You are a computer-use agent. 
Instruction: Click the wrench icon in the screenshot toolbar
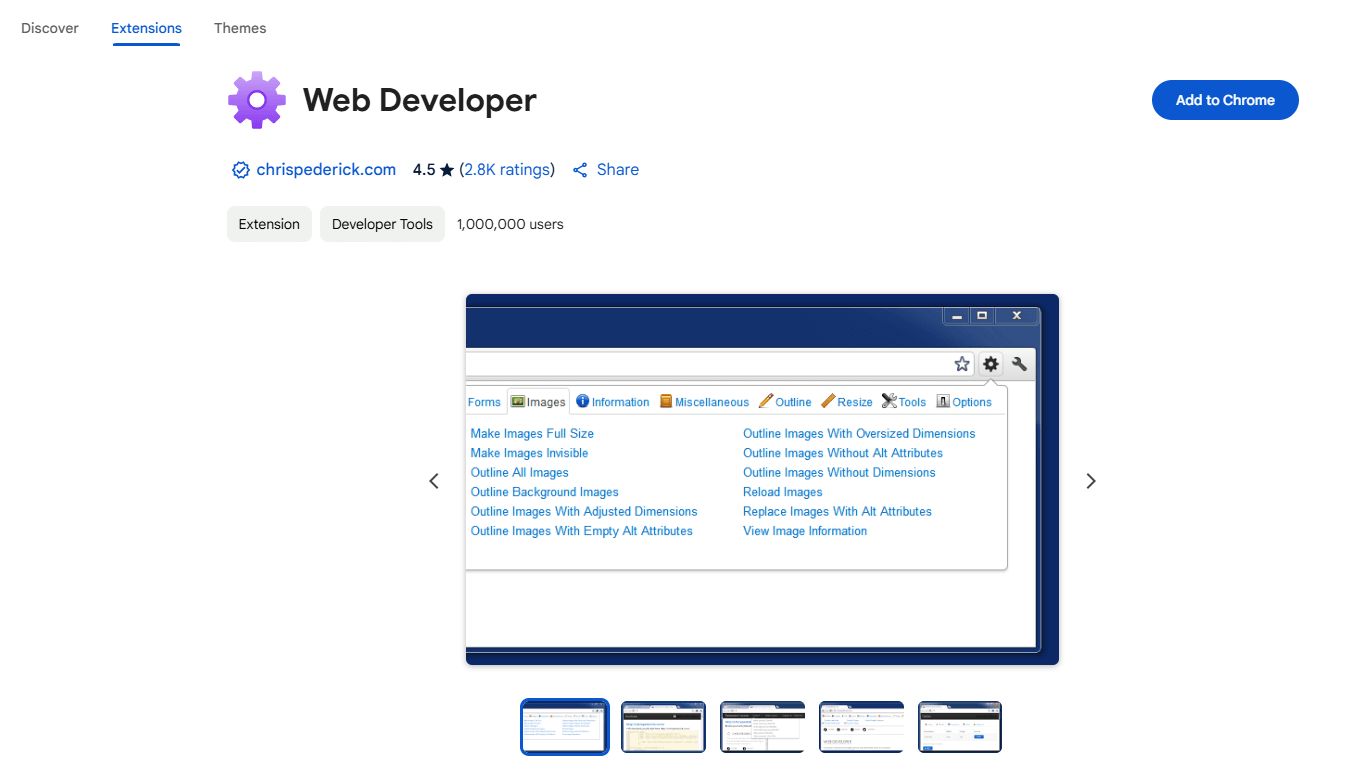[1019, 364]
